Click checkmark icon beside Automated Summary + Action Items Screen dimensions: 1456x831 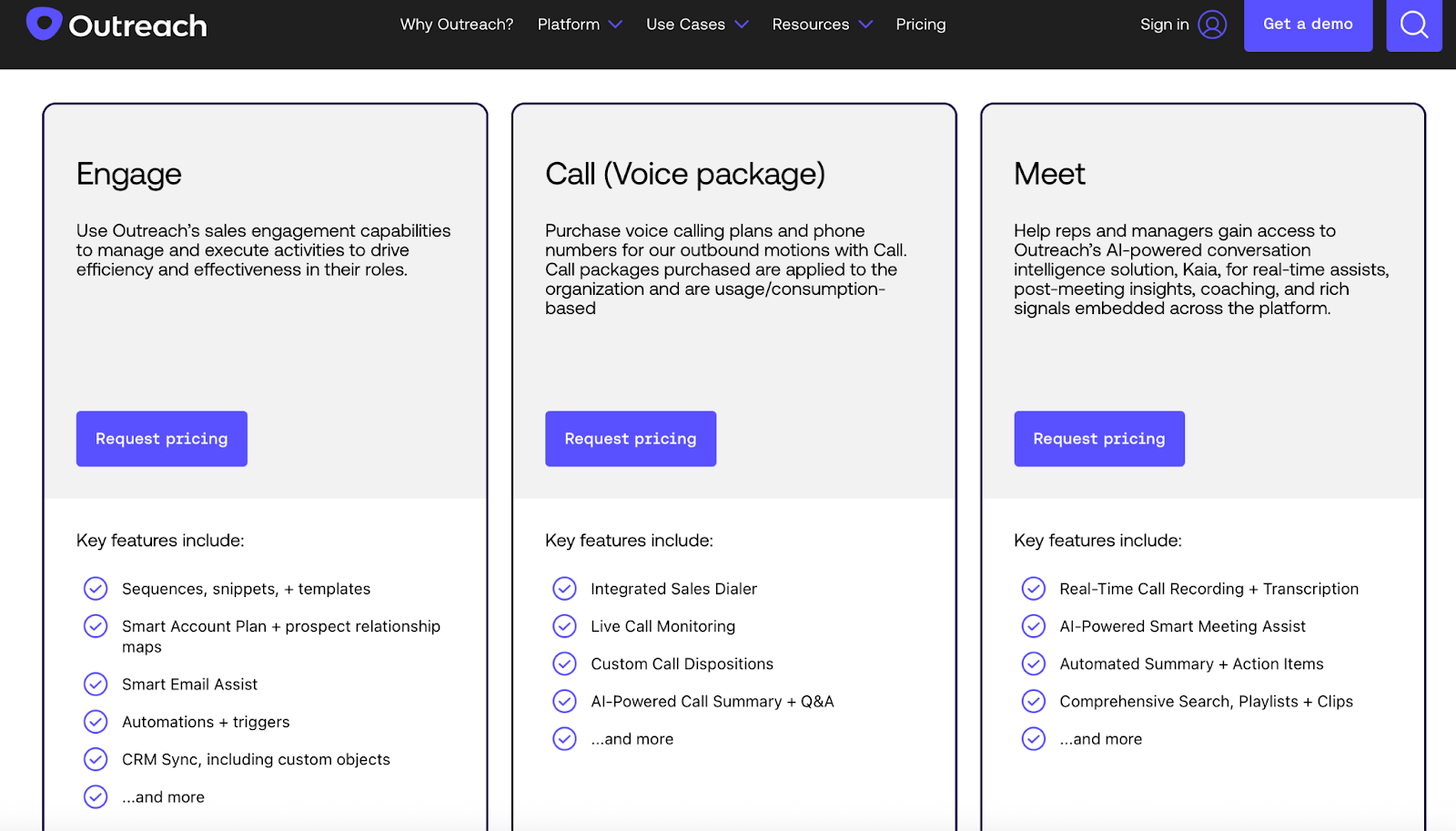1034,664
